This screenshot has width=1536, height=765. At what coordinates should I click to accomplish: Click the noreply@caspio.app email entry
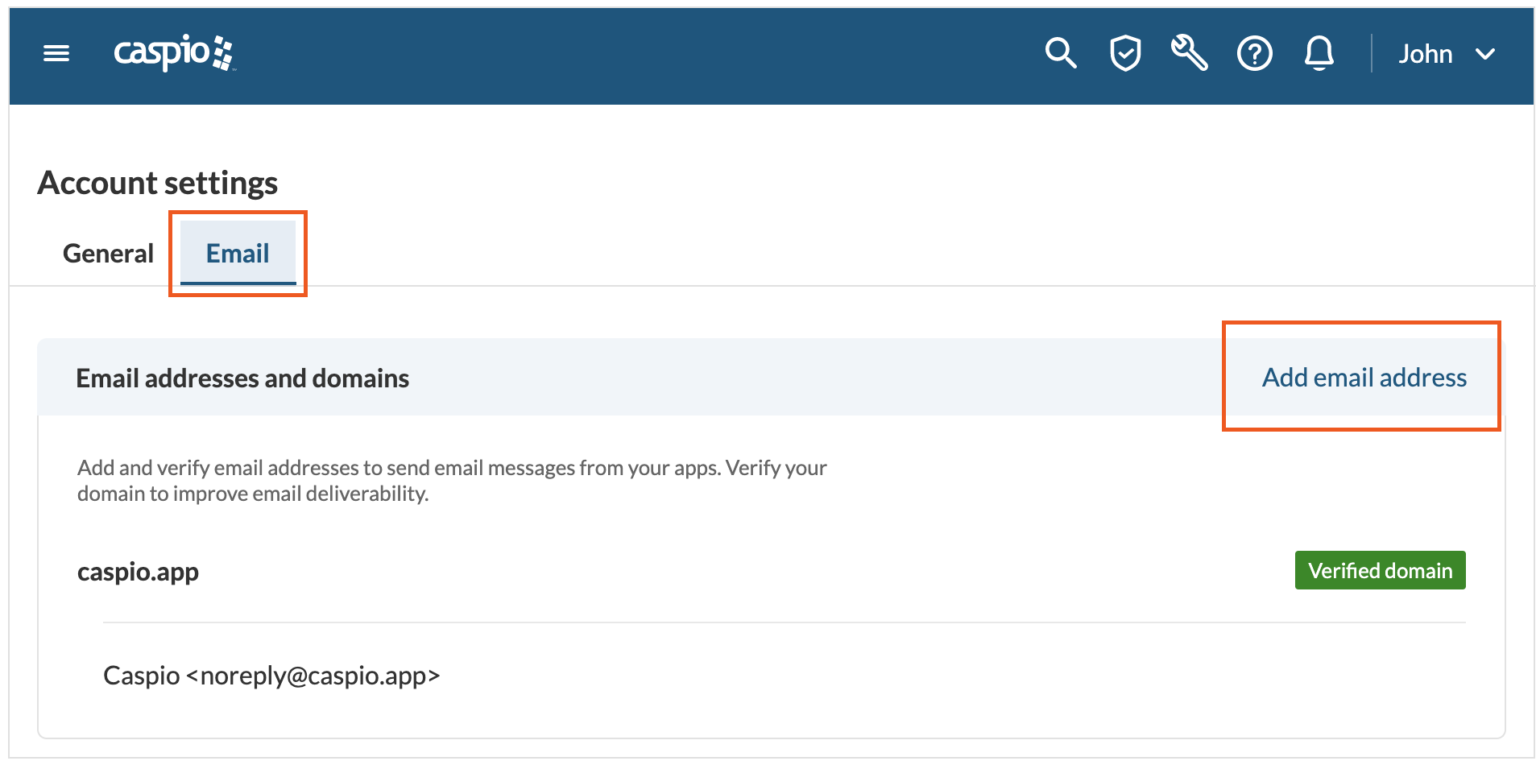coord(271,675)
